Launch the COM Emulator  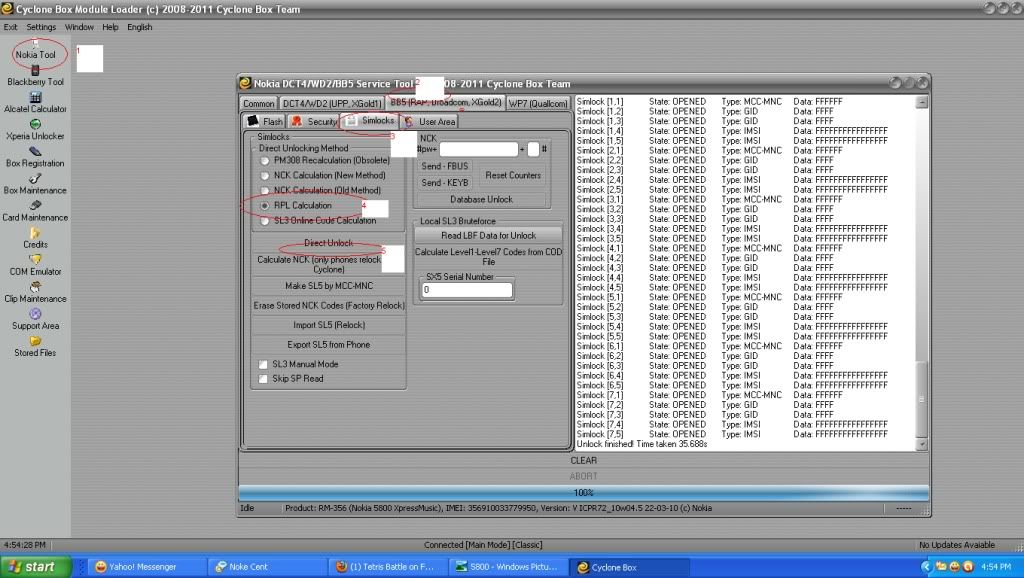35,264
